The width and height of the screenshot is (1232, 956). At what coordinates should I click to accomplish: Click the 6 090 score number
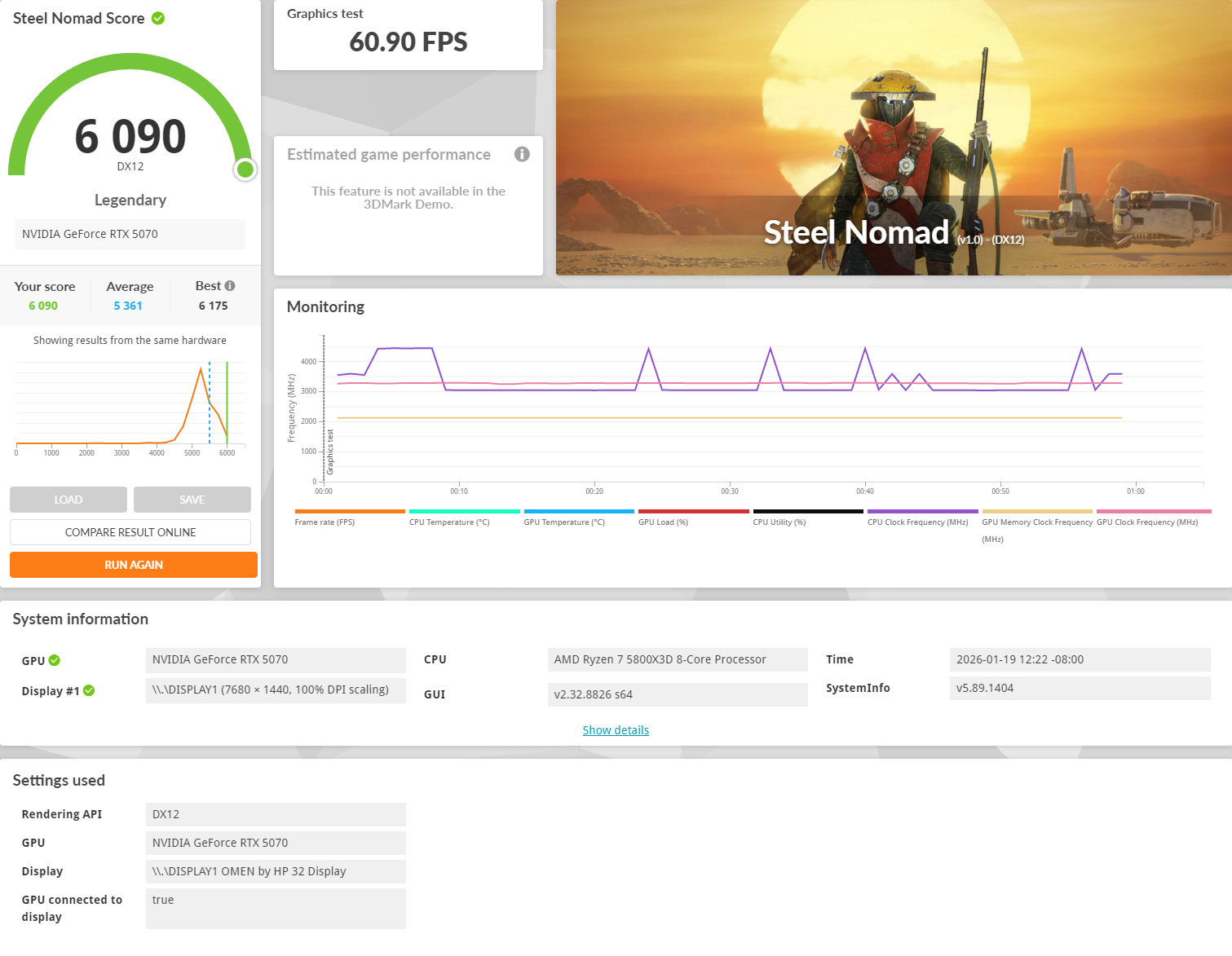[x=130, y=136]
